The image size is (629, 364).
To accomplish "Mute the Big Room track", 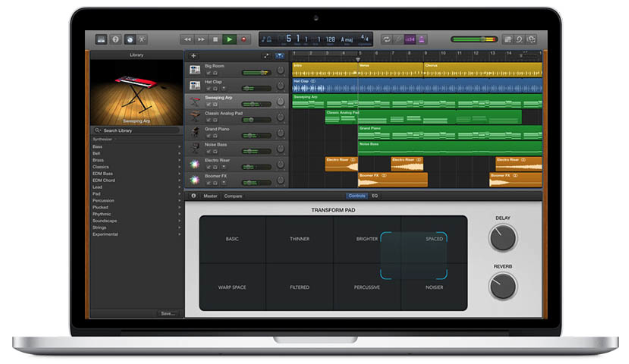I will pyautogui.click(x=208, y=73).
